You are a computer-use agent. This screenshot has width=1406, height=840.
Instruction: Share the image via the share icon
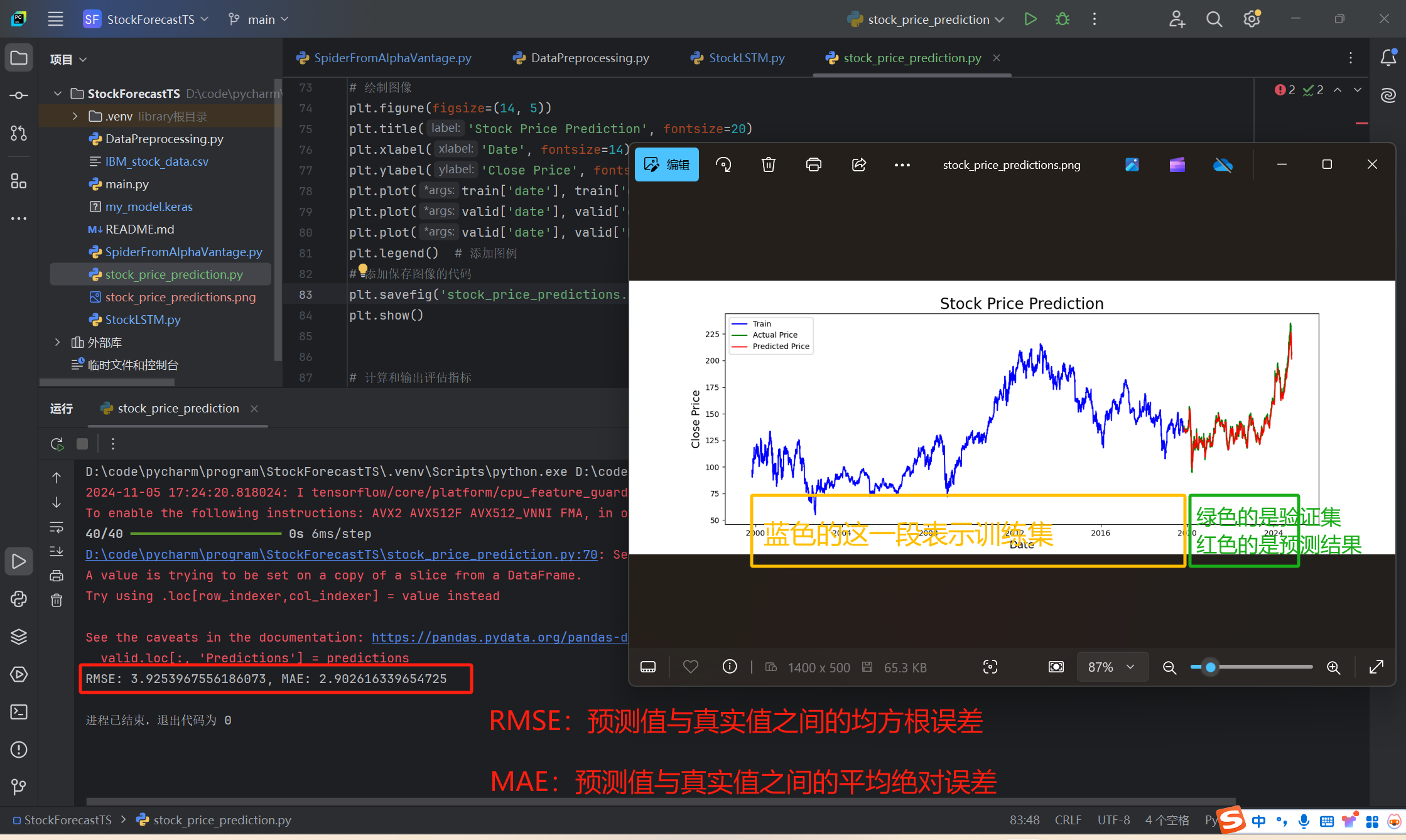click(x=858, y=164)
